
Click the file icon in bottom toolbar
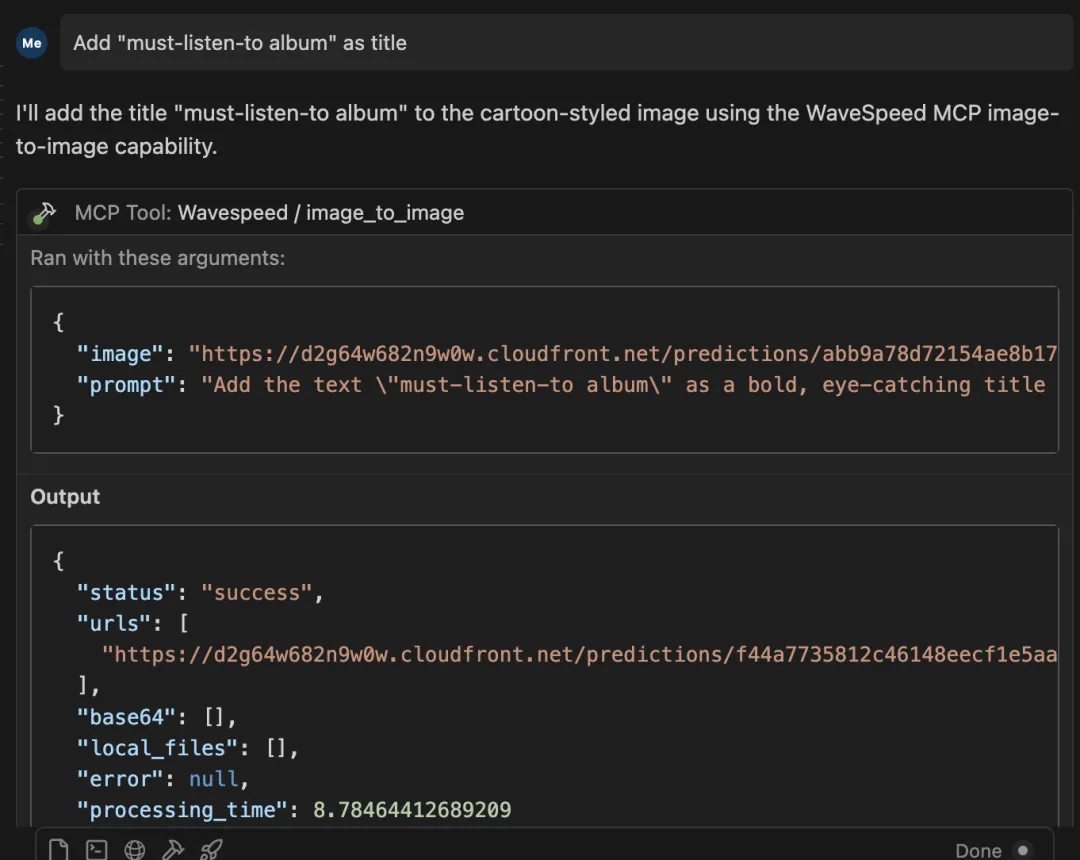(x=59, y=850)
